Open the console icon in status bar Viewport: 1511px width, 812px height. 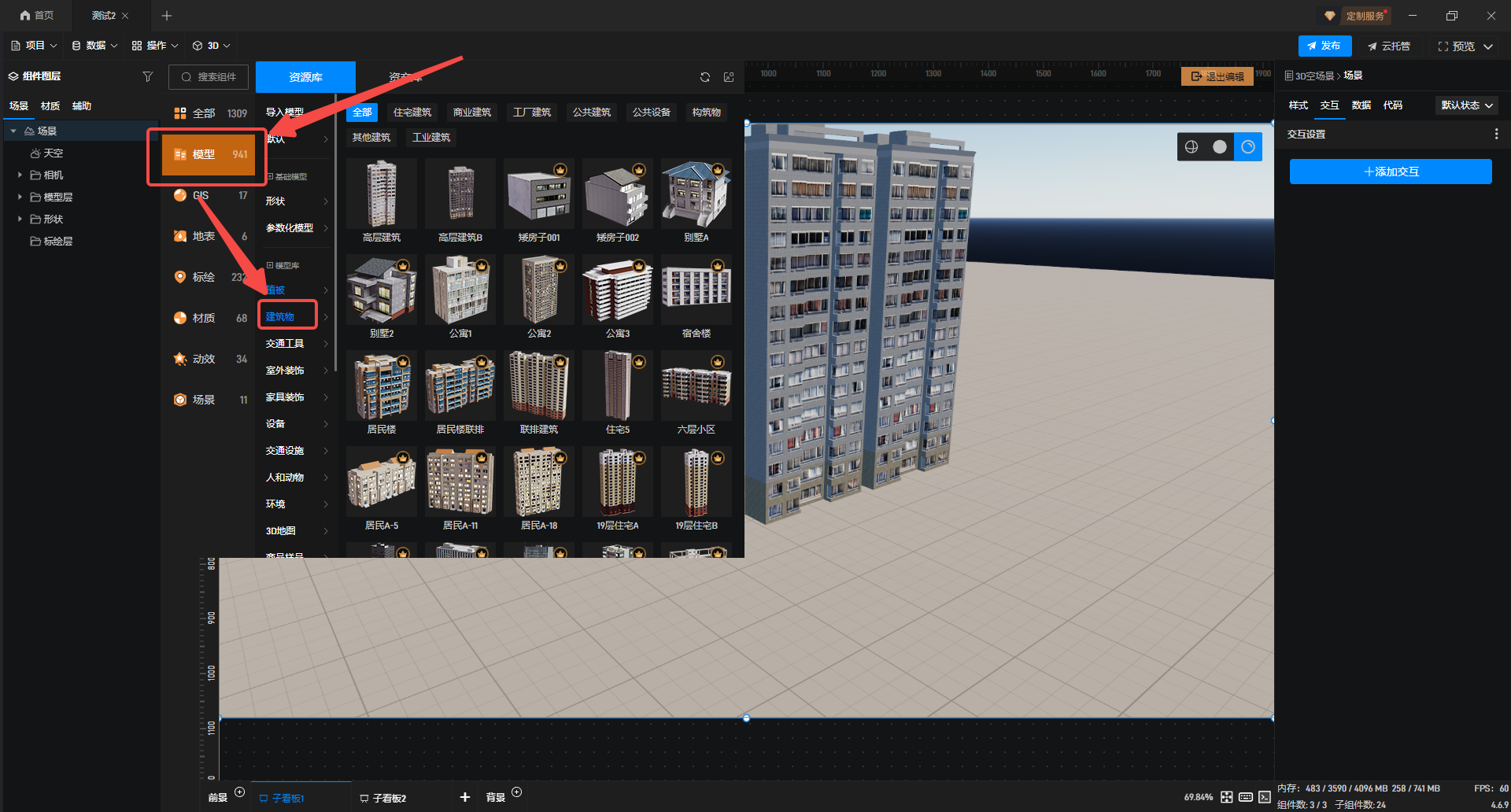point(1265,797)
